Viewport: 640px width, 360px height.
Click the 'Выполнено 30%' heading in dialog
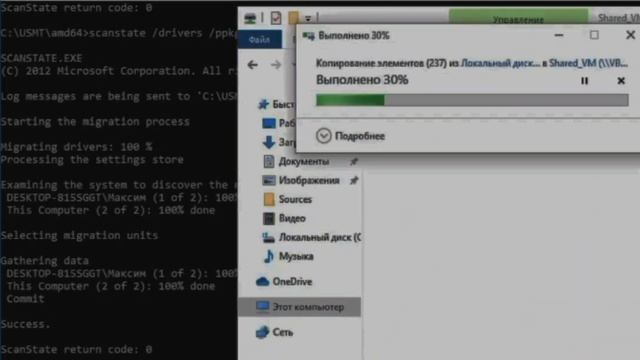[x=362, y=80]
